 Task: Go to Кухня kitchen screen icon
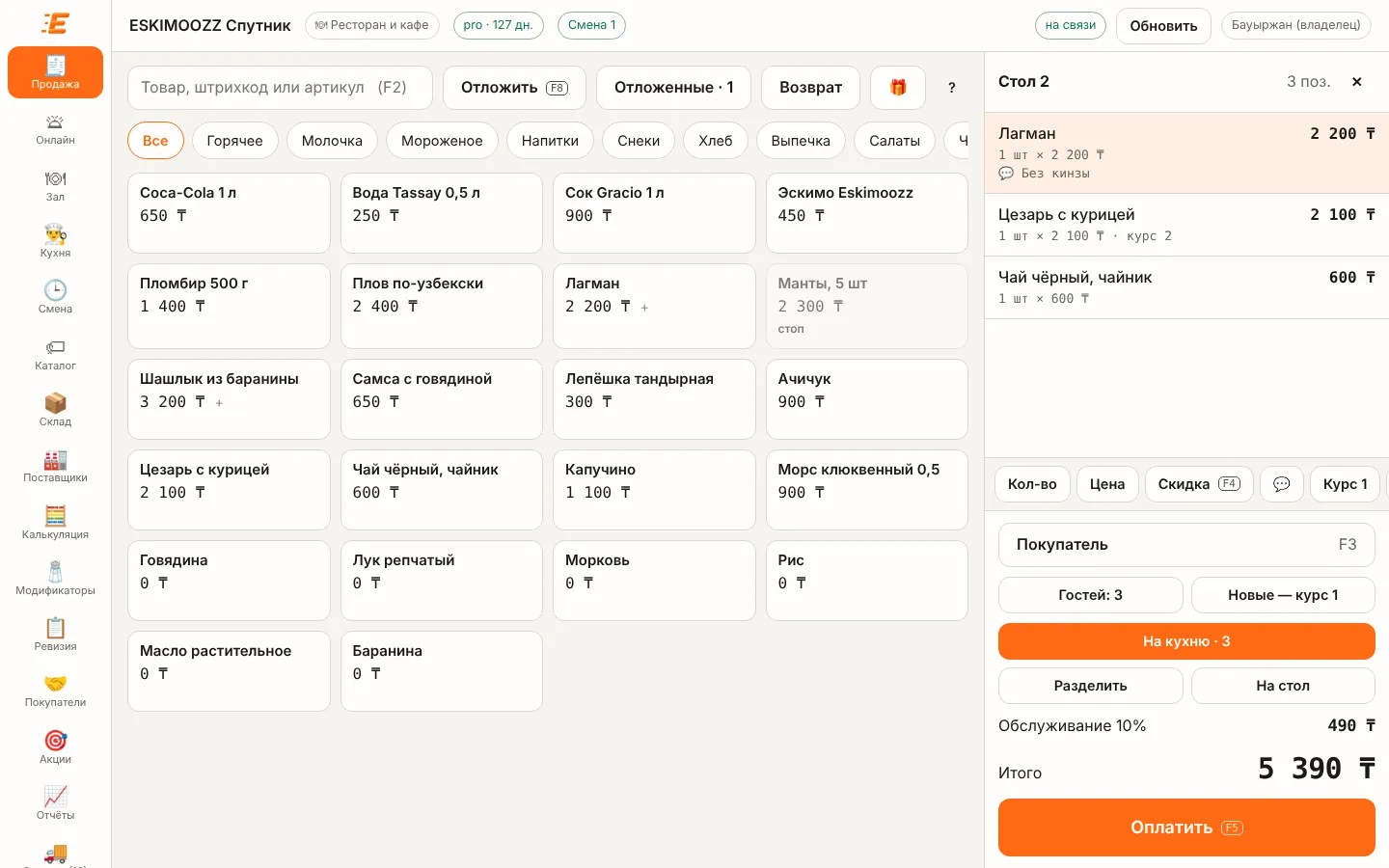click(x=55, y=234)
